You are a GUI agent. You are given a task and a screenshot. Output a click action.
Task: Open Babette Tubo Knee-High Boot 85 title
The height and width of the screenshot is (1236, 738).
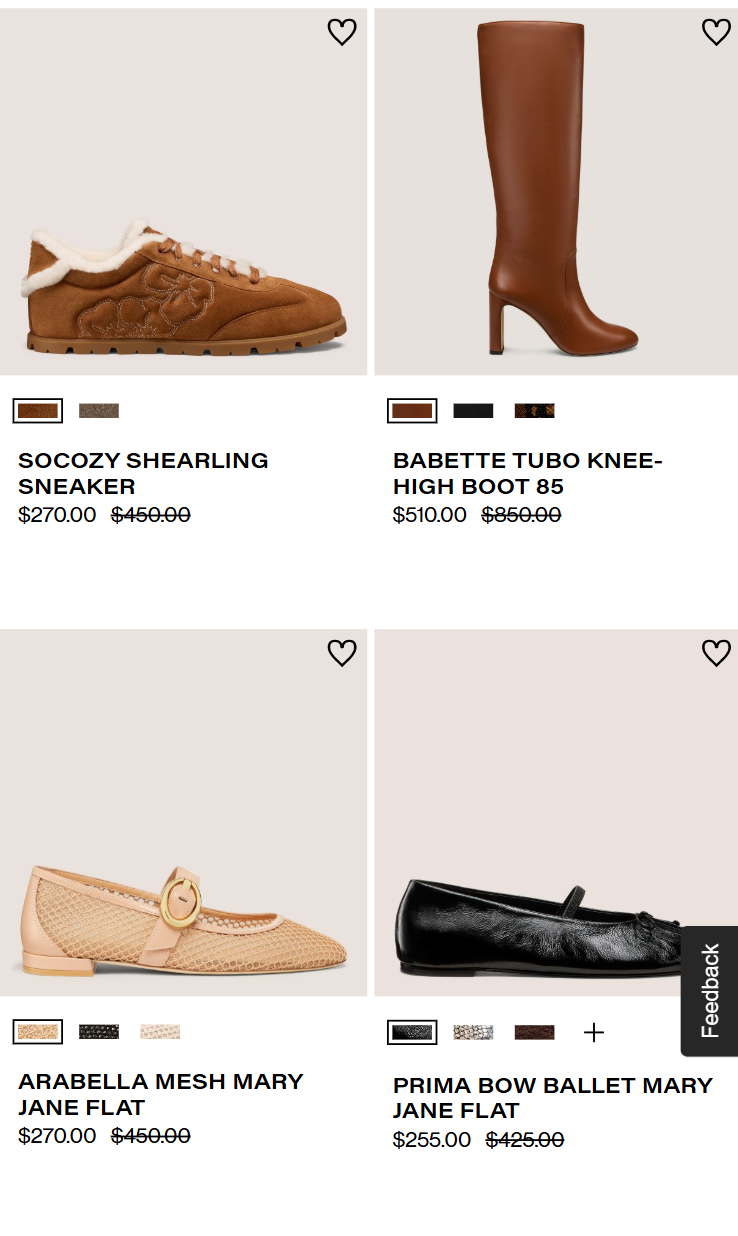(527, 473)
